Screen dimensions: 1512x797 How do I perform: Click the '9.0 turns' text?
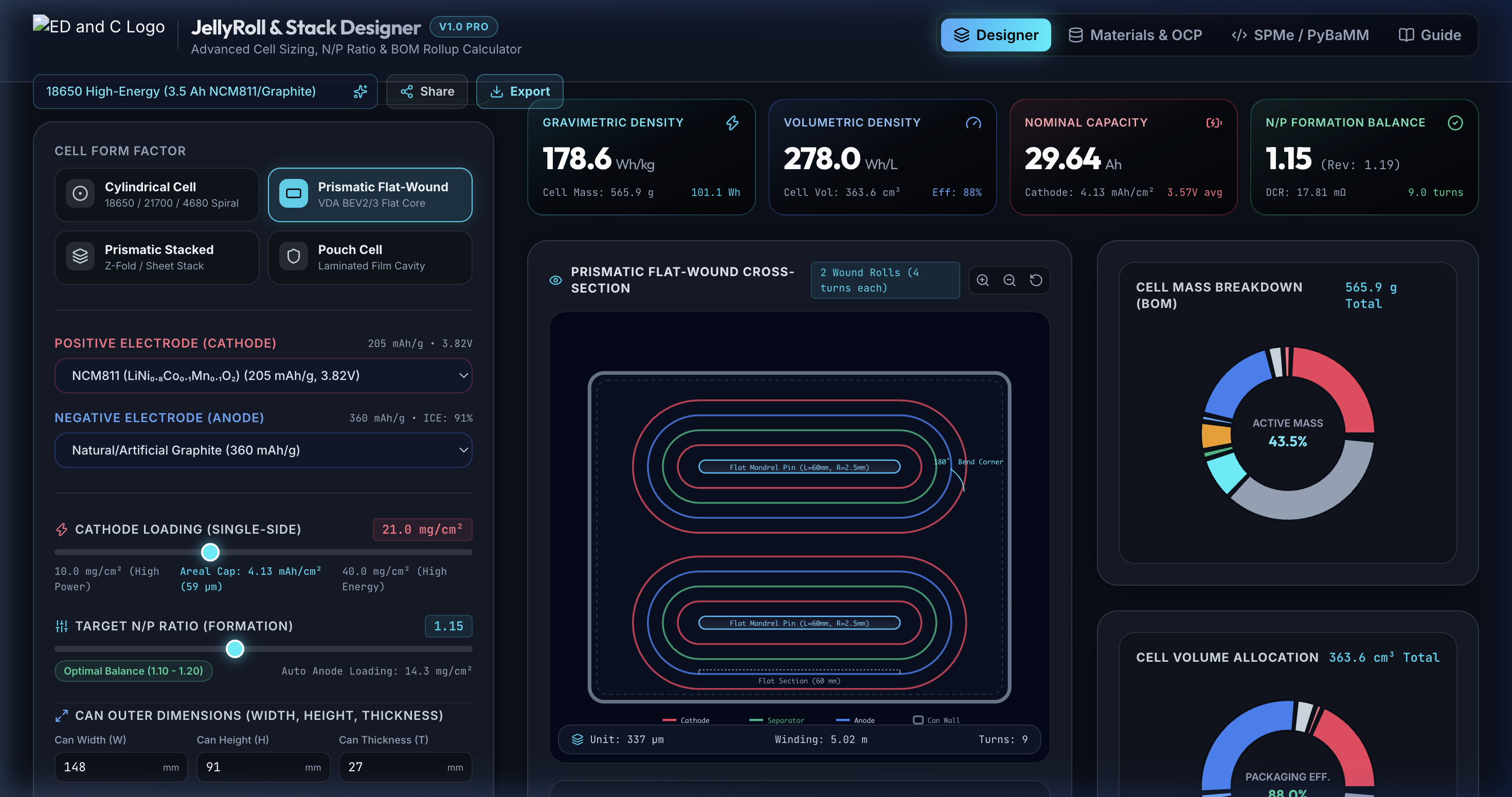(1436, 192)
